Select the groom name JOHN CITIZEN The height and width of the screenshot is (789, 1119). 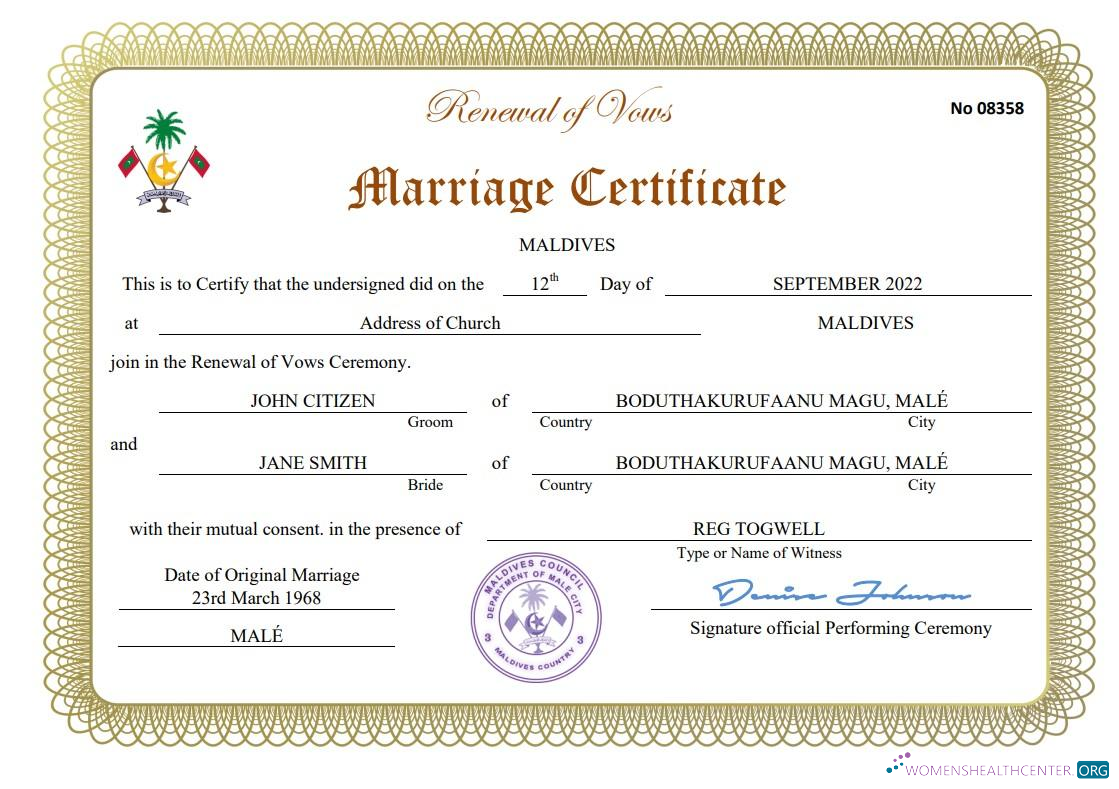(x=313, y=400)
